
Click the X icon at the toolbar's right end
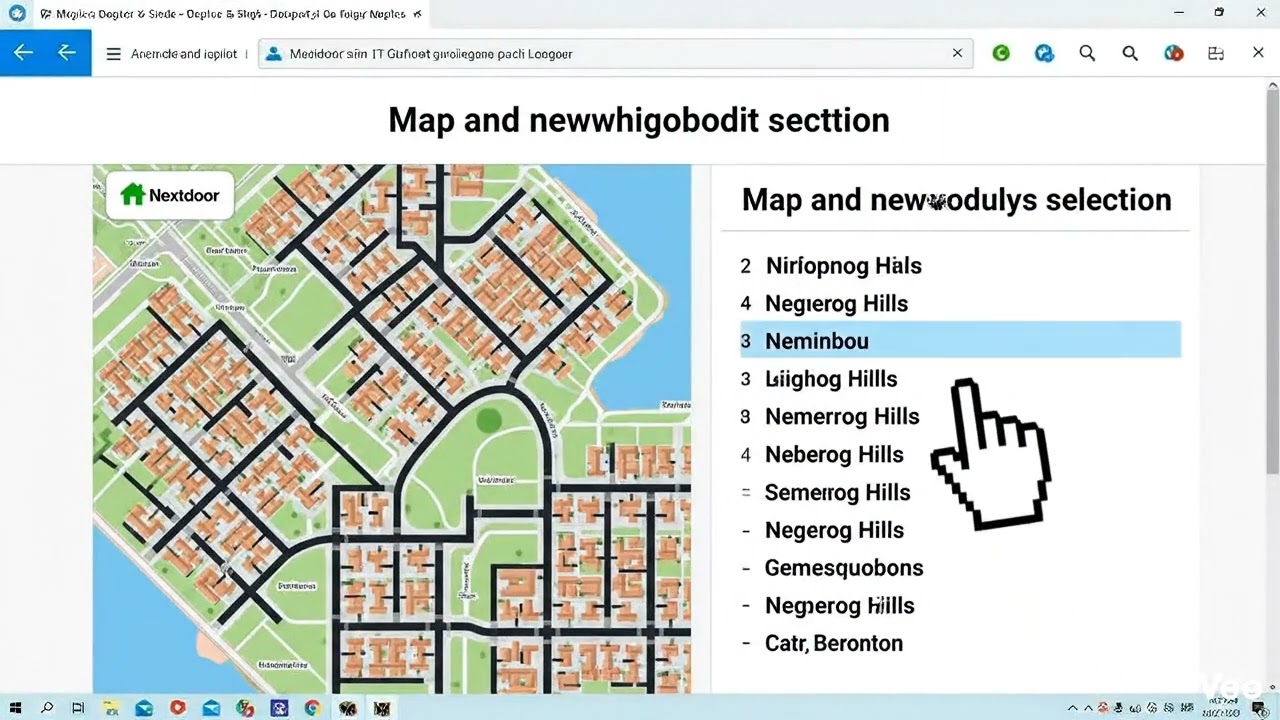point(1258,53)
